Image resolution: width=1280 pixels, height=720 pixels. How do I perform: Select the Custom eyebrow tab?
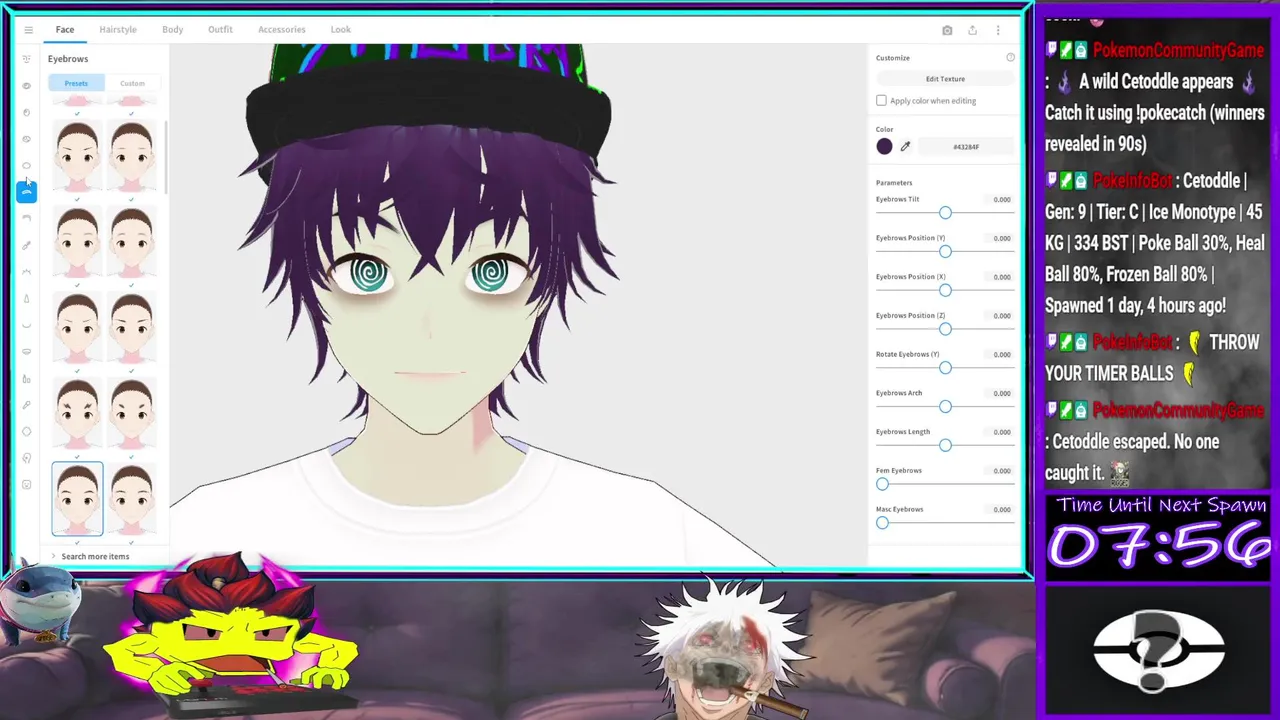(x=132, y=83)
